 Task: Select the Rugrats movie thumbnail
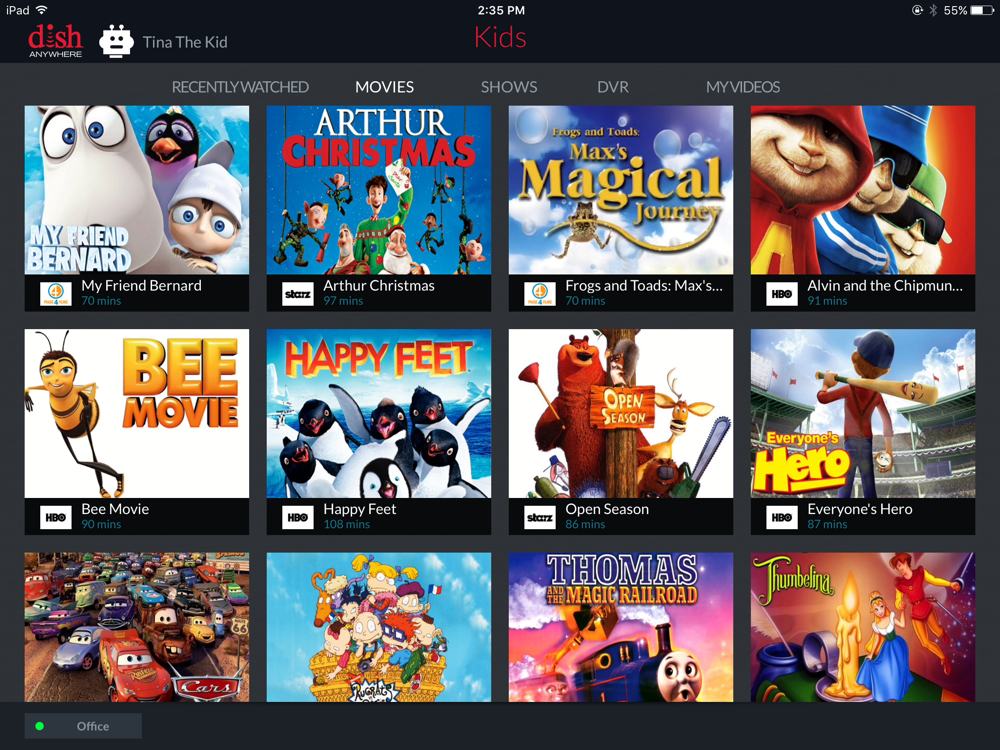coord(379,627)
